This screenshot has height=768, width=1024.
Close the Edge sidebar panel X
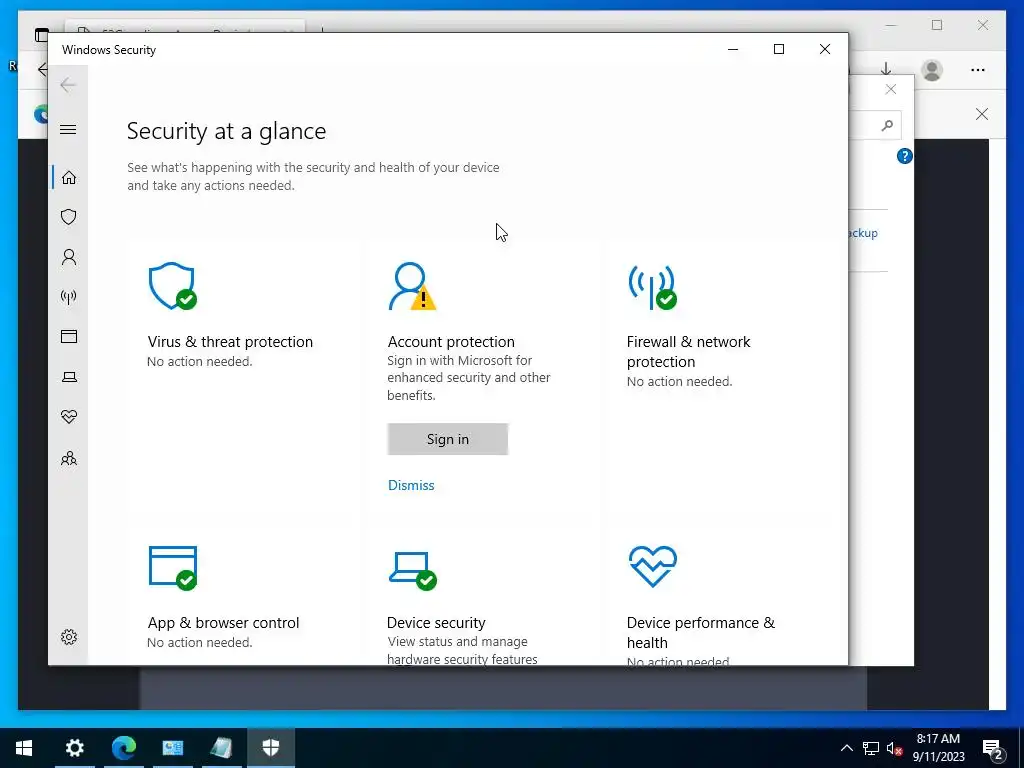(x=982, y=114)
